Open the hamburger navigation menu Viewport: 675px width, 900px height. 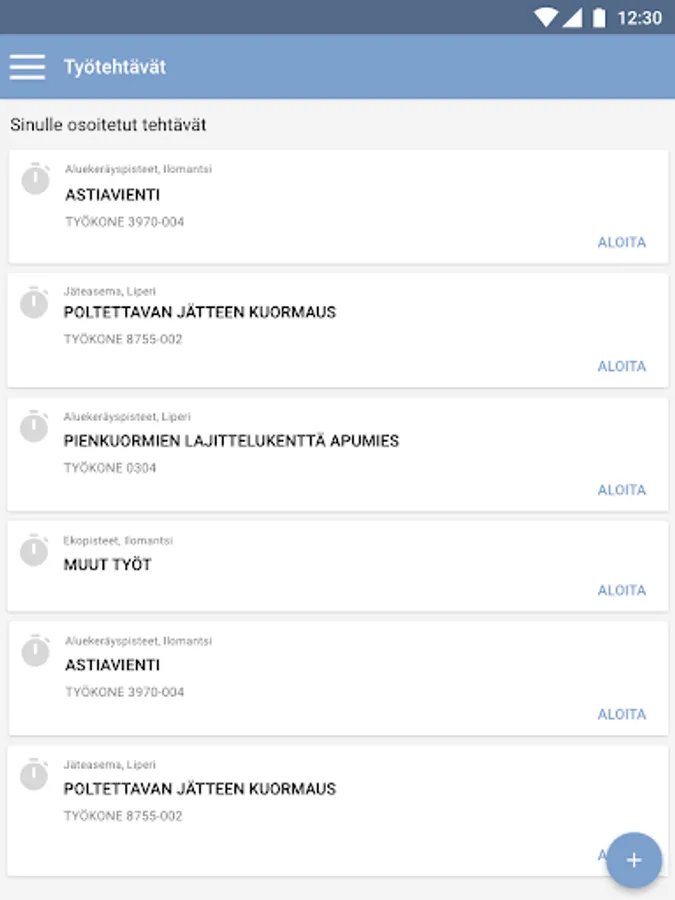coord(27,67)
